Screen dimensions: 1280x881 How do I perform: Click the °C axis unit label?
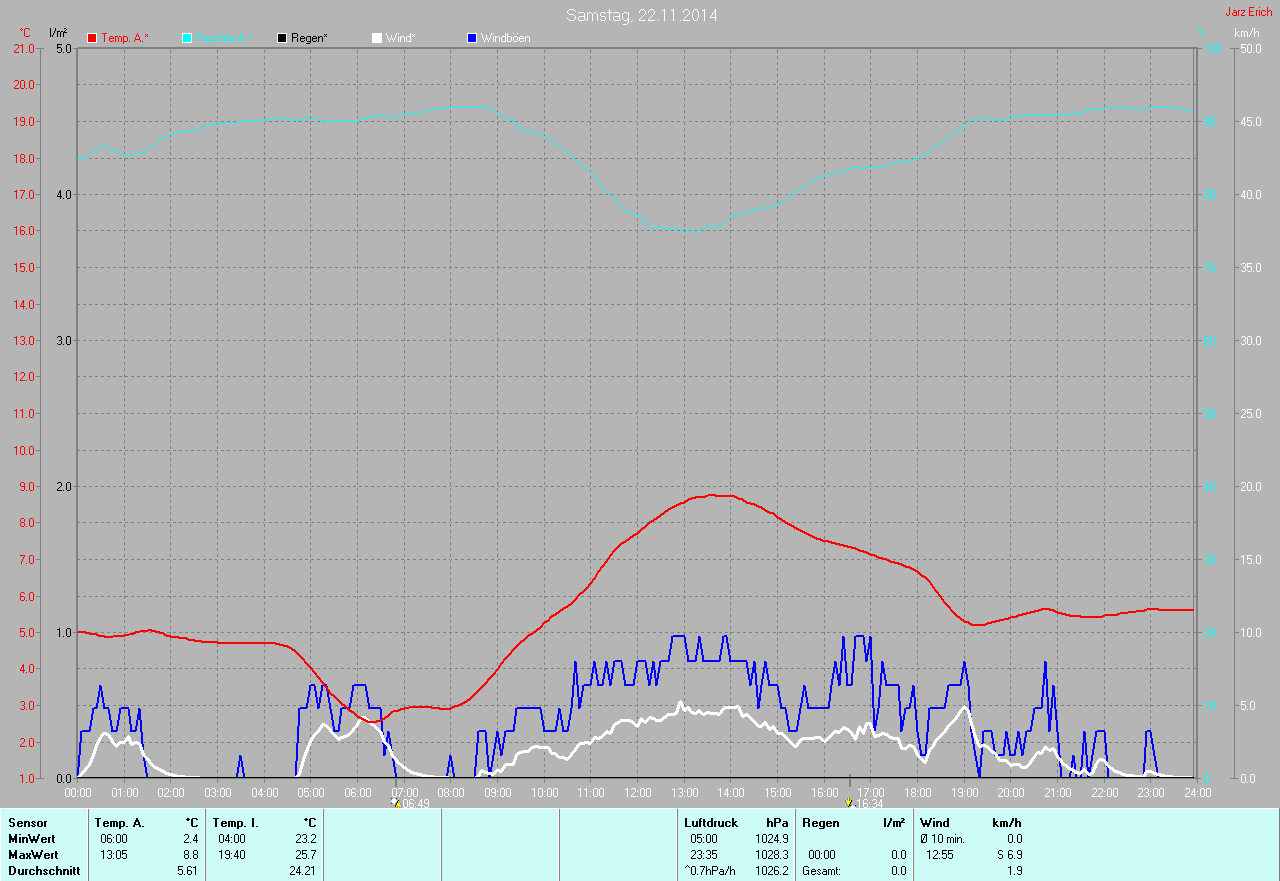(x=25, y=33)
